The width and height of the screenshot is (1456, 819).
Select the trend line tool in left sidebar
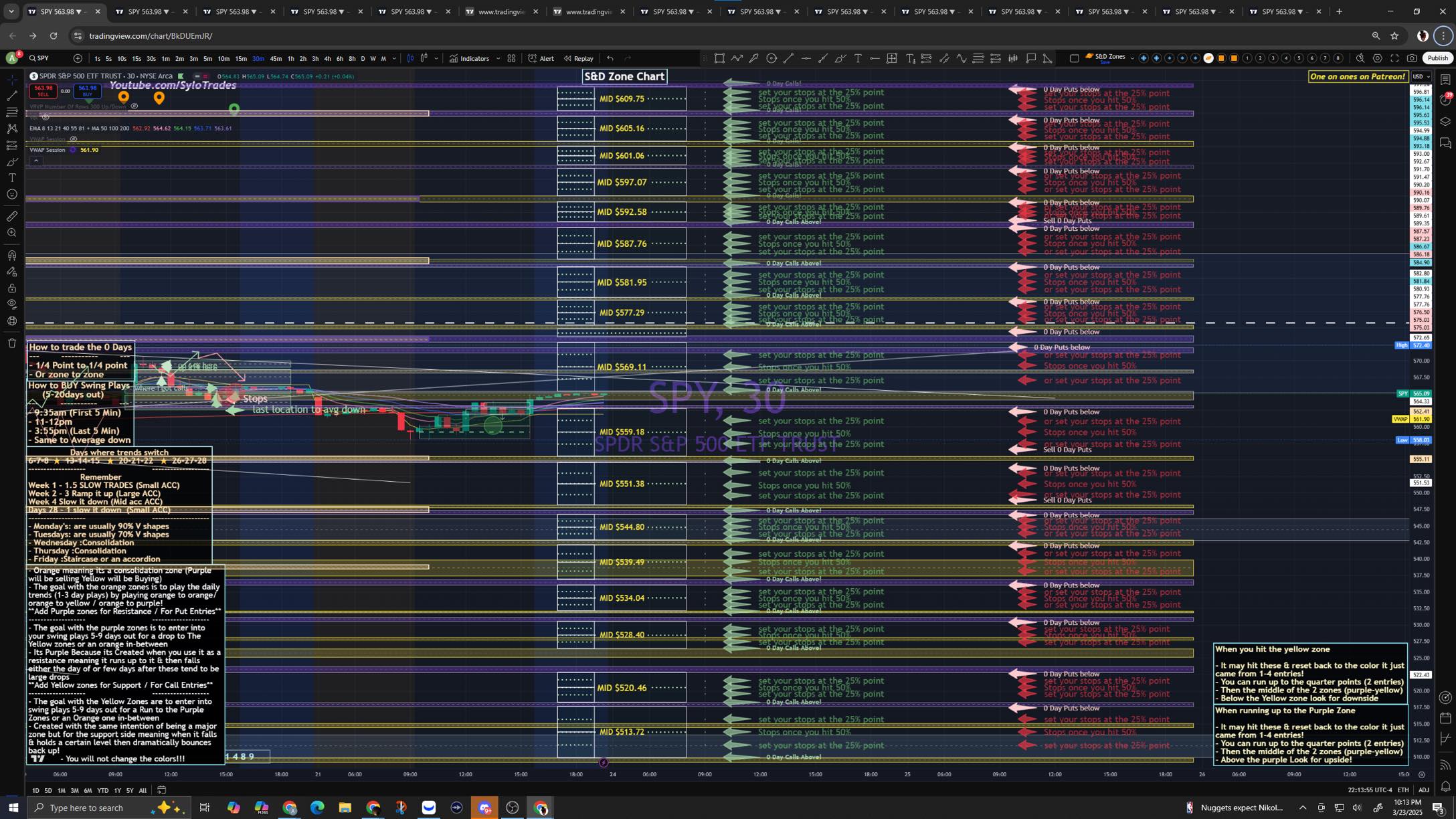pos(12,96)
